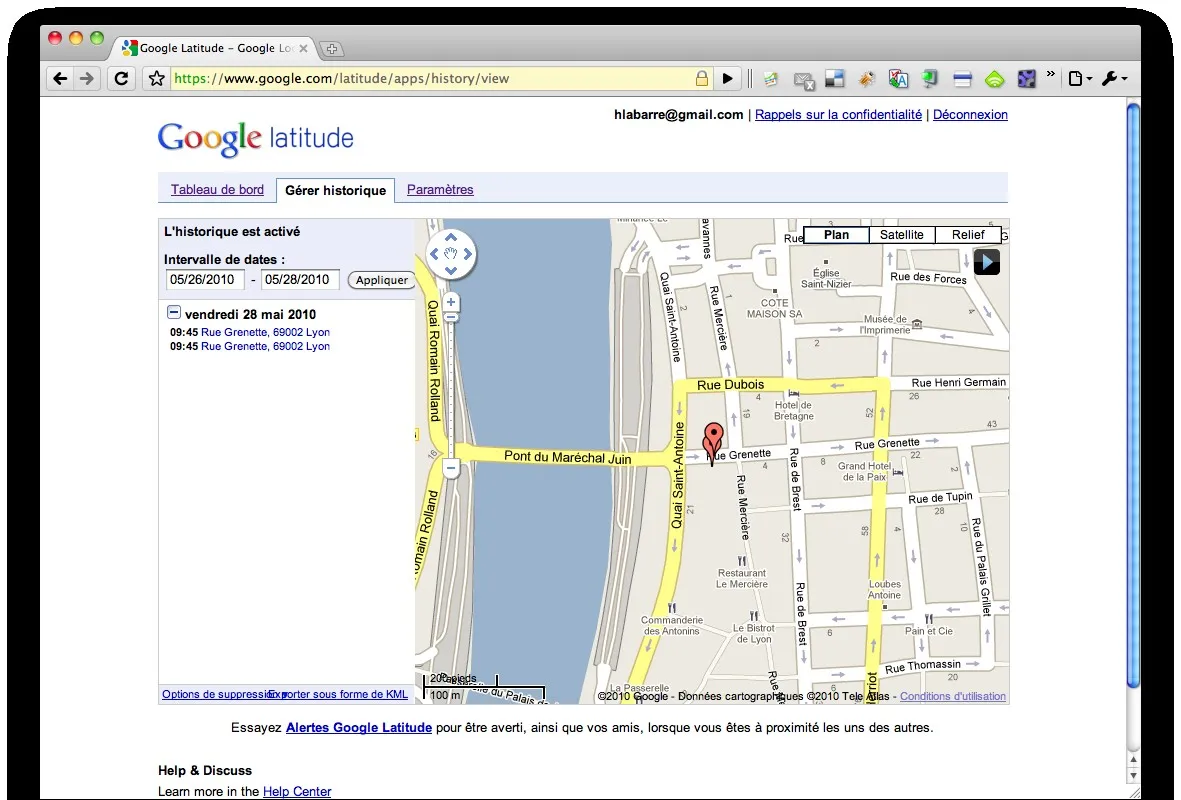Select the Gérer historique tab
Screen dimensions: 1181x800
(335, 191)
